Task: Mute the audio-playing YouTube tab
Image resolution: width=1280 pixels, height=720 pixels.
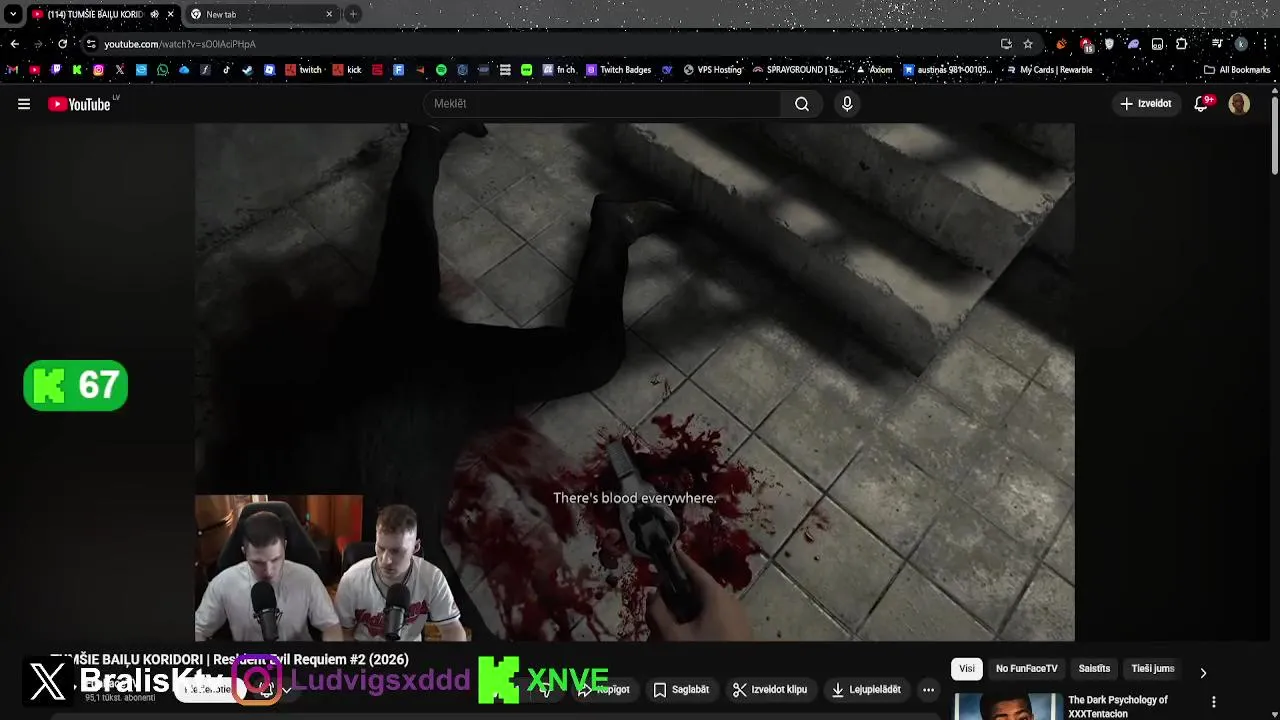Action: click(x=154, y=14)
